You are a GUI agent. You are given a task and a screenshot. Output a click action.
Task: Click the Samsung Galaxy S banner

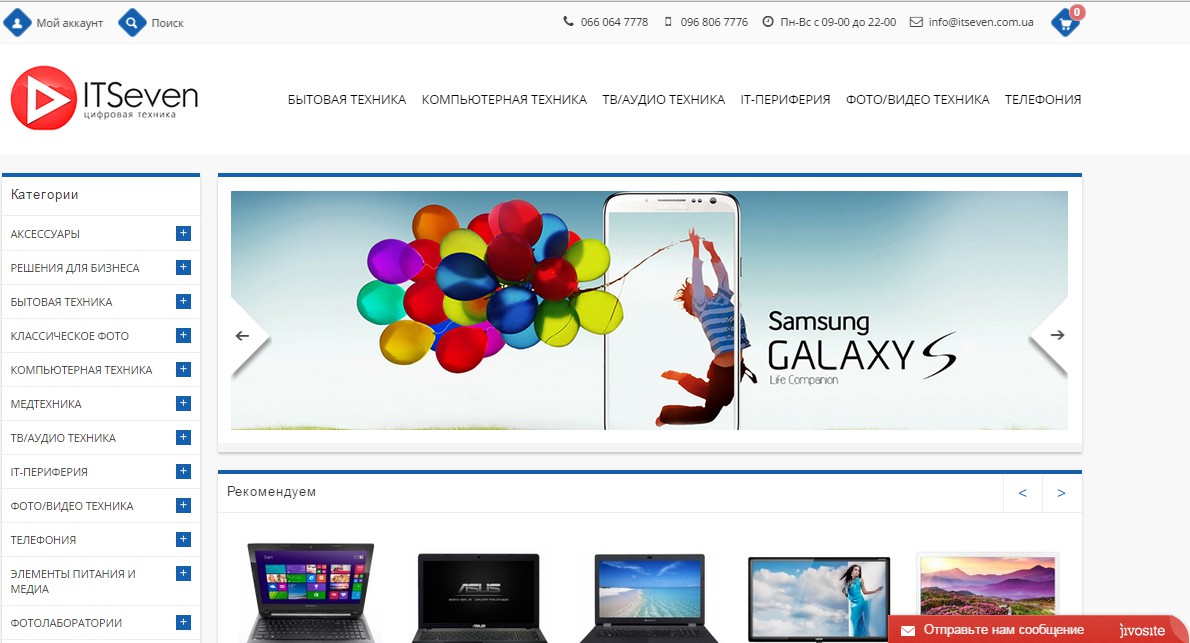649,310
